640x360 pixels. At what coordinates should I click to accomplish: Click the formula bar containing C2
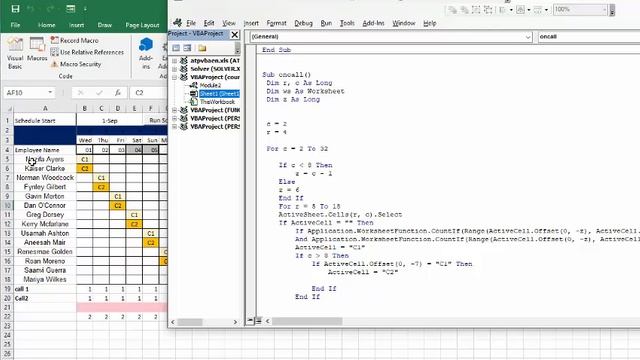click(x=149, y=93)
